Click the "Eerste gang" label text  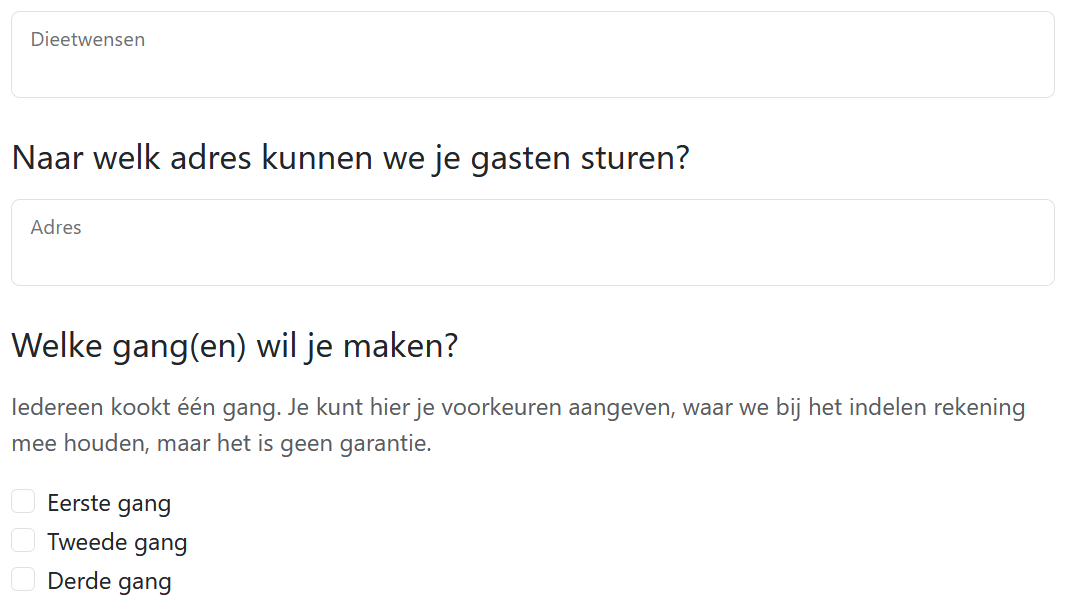pos(109,503)
